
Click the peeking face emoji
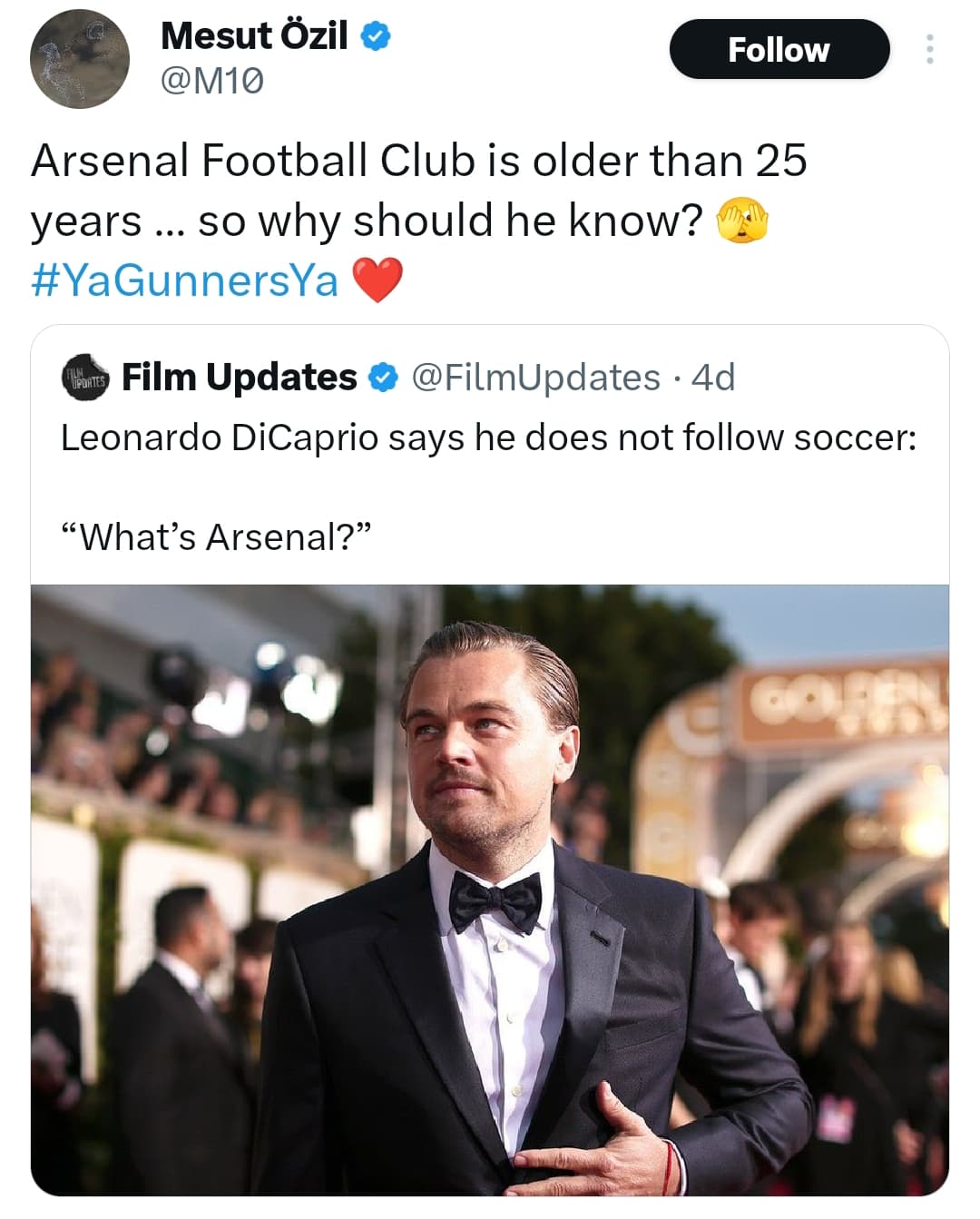(742, 221)
